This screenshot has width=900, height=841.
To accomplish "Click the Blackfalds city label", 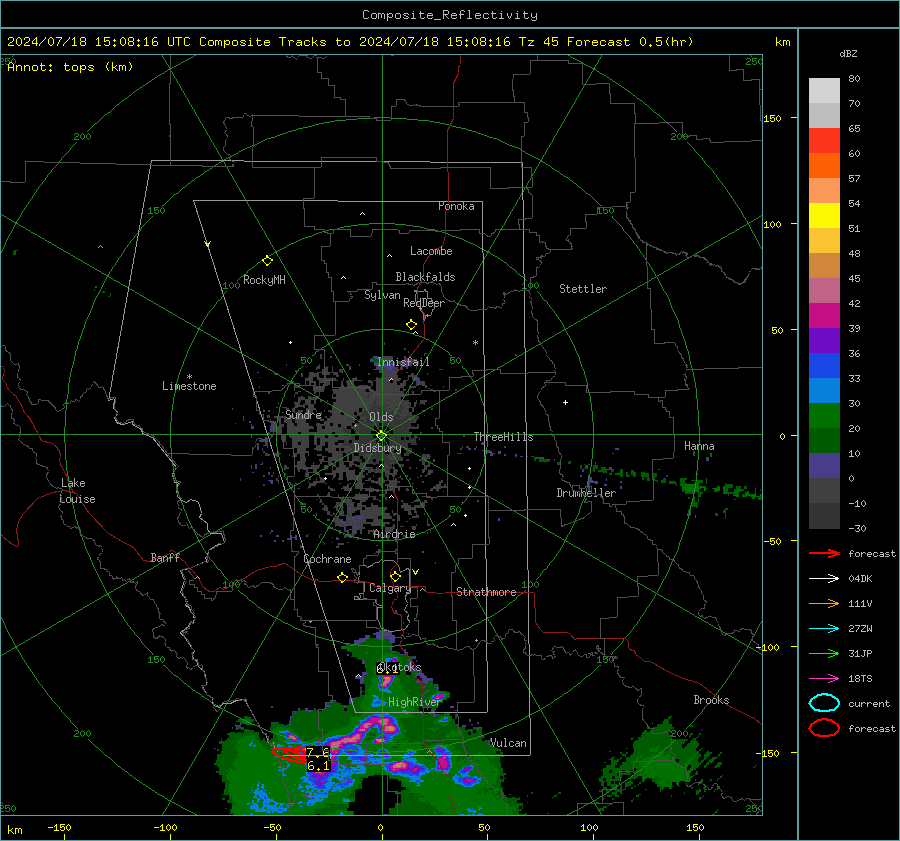I will click(425, 277).
